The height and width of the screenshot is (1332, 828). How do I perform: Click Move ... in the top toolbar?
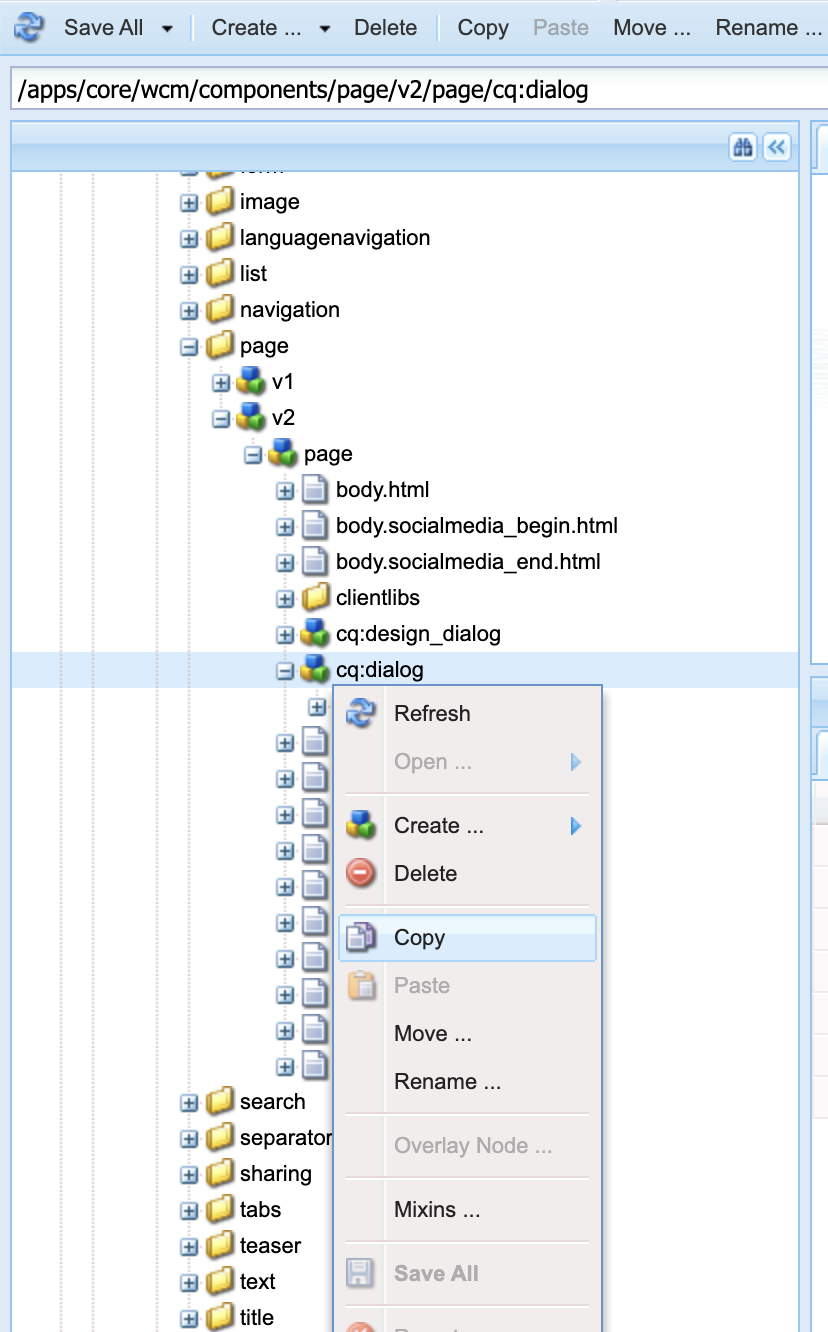point(651,27)
